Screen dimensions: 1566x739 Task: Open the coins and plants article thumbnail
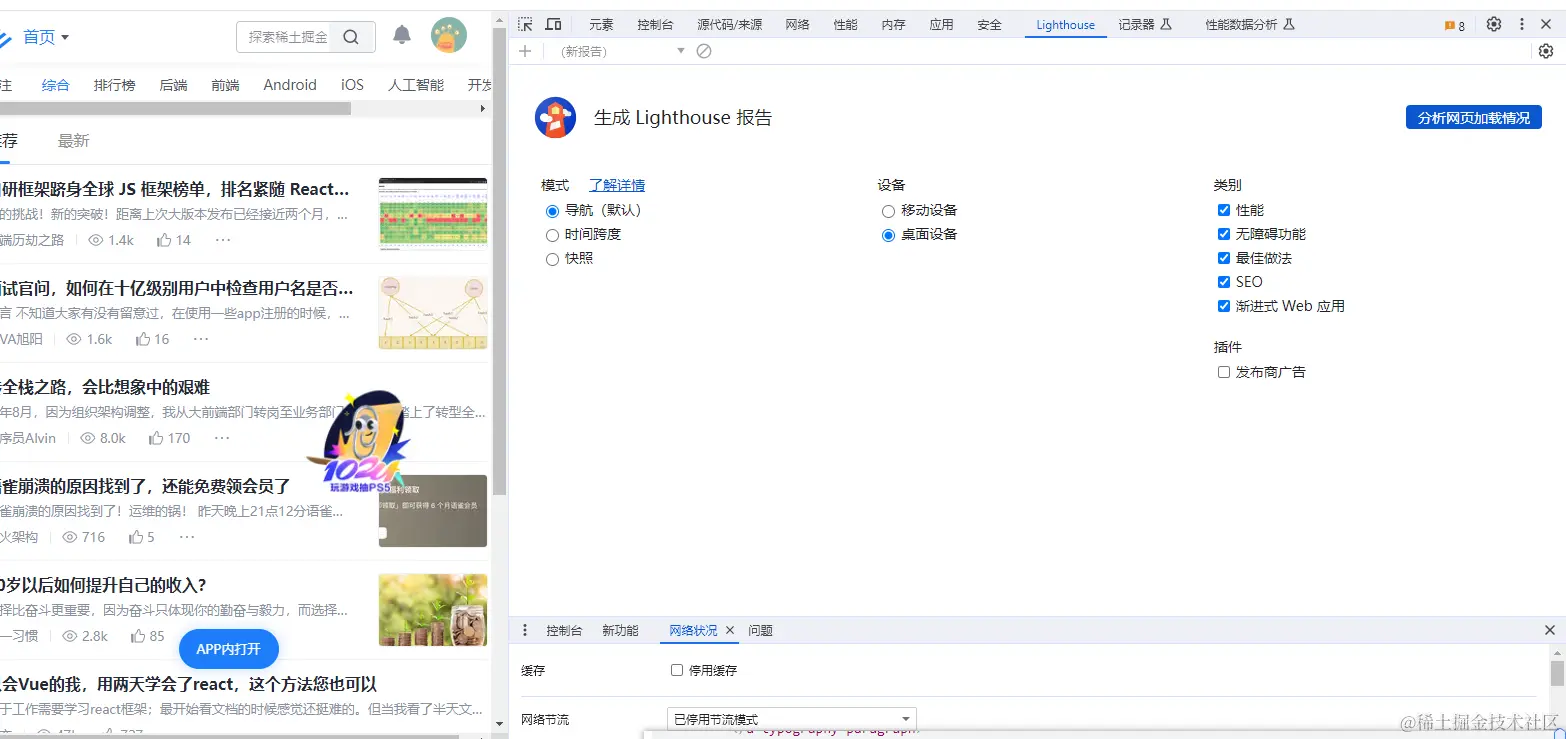[433, 610]
